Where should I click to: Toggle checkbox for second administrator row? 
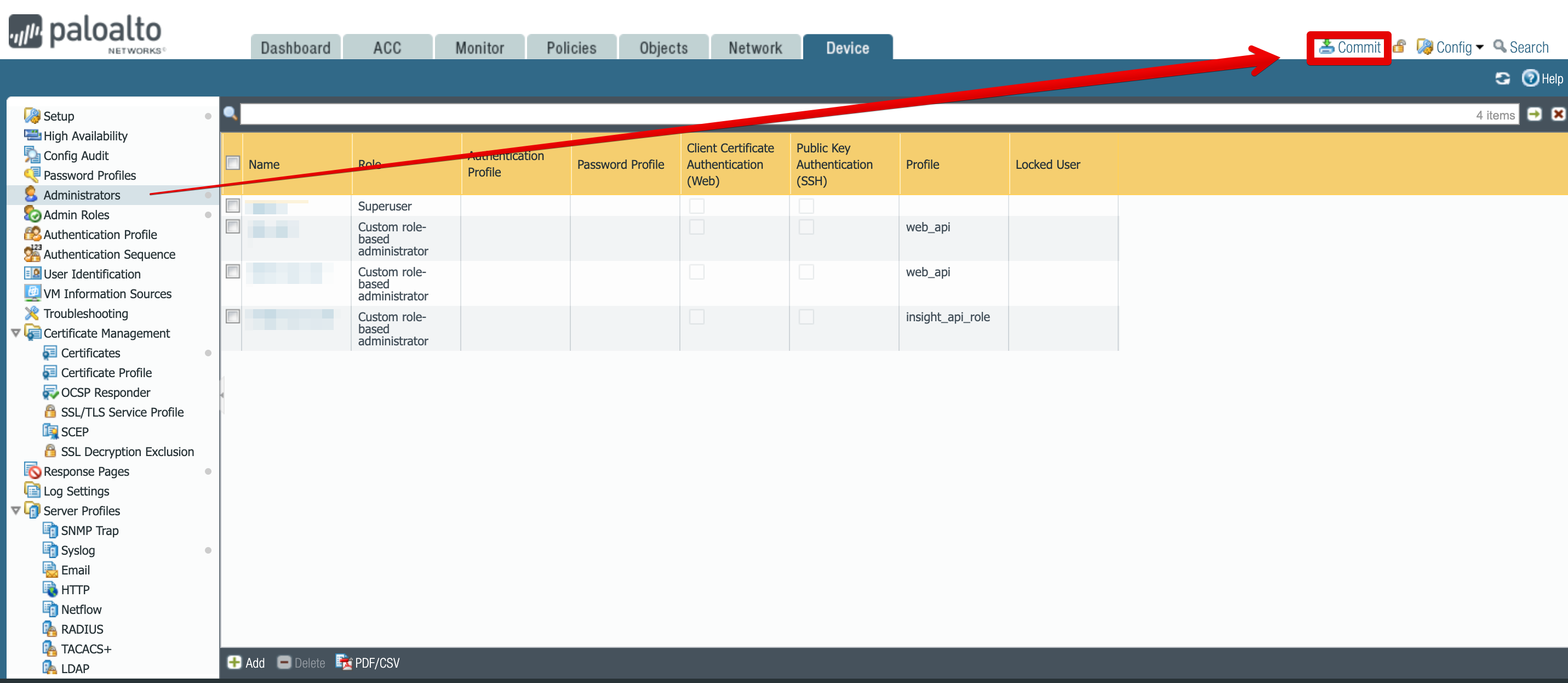point(233,227)
